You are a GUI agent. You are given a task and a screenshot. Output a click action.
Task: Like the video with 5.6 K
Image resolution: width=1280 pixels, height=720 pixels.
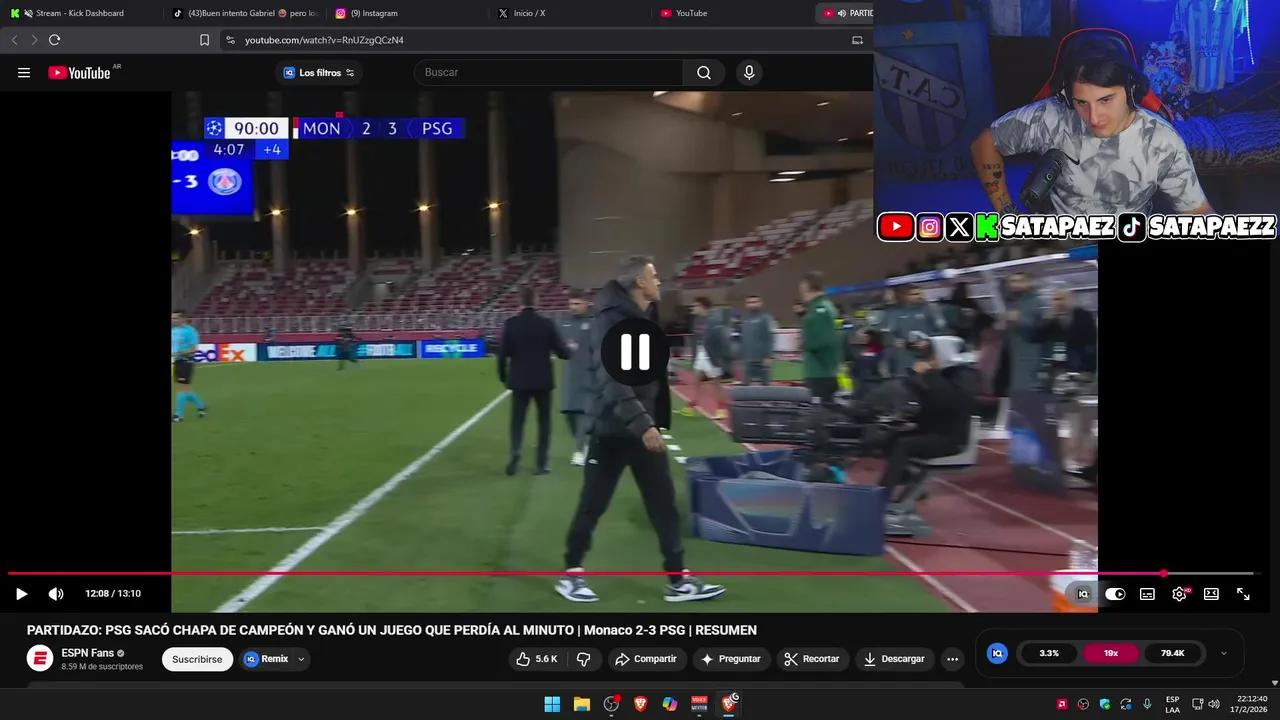[537, 659]
